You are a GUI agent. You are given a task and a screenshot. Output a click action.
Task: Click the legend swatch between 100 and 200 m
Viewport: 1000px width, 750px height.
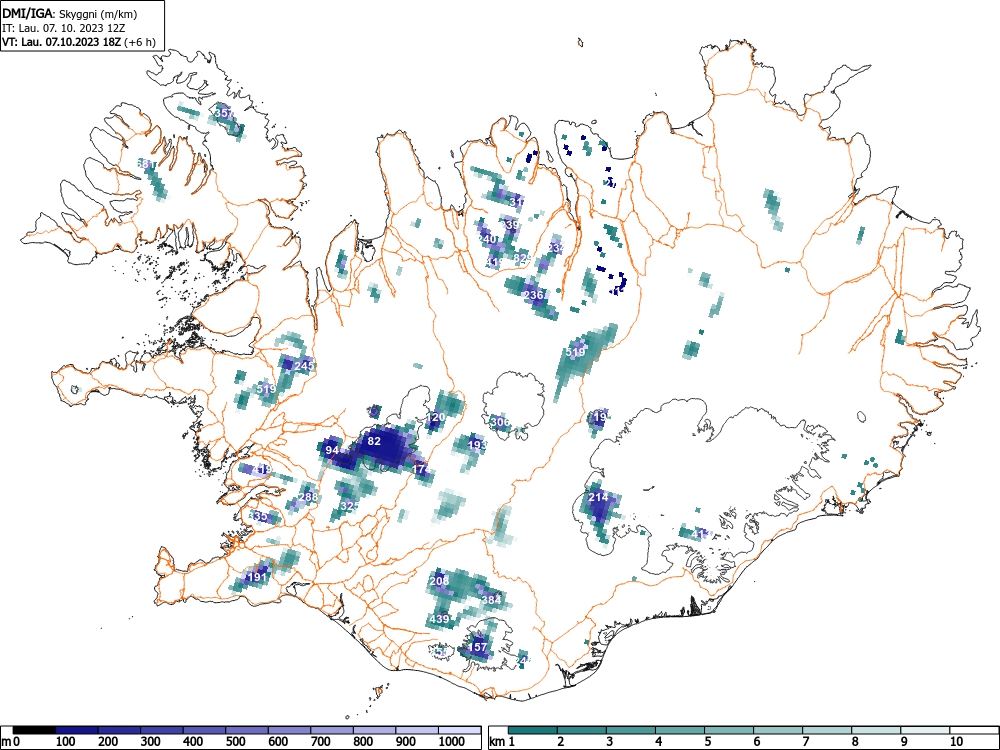tap(77, 729)
